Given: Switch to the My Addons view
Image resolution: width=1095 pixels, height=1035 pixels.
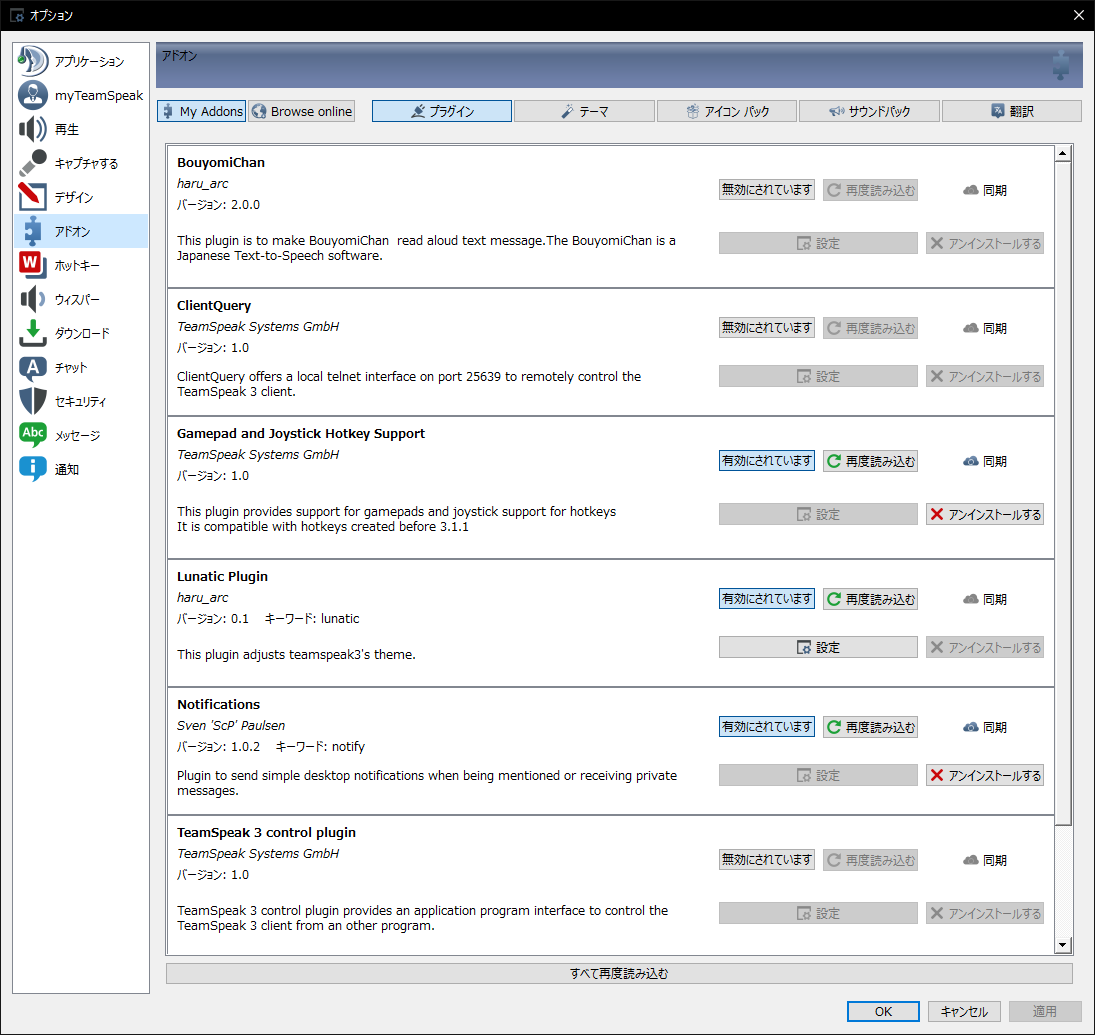Looking at the screenshot, I should click(202, 111).
